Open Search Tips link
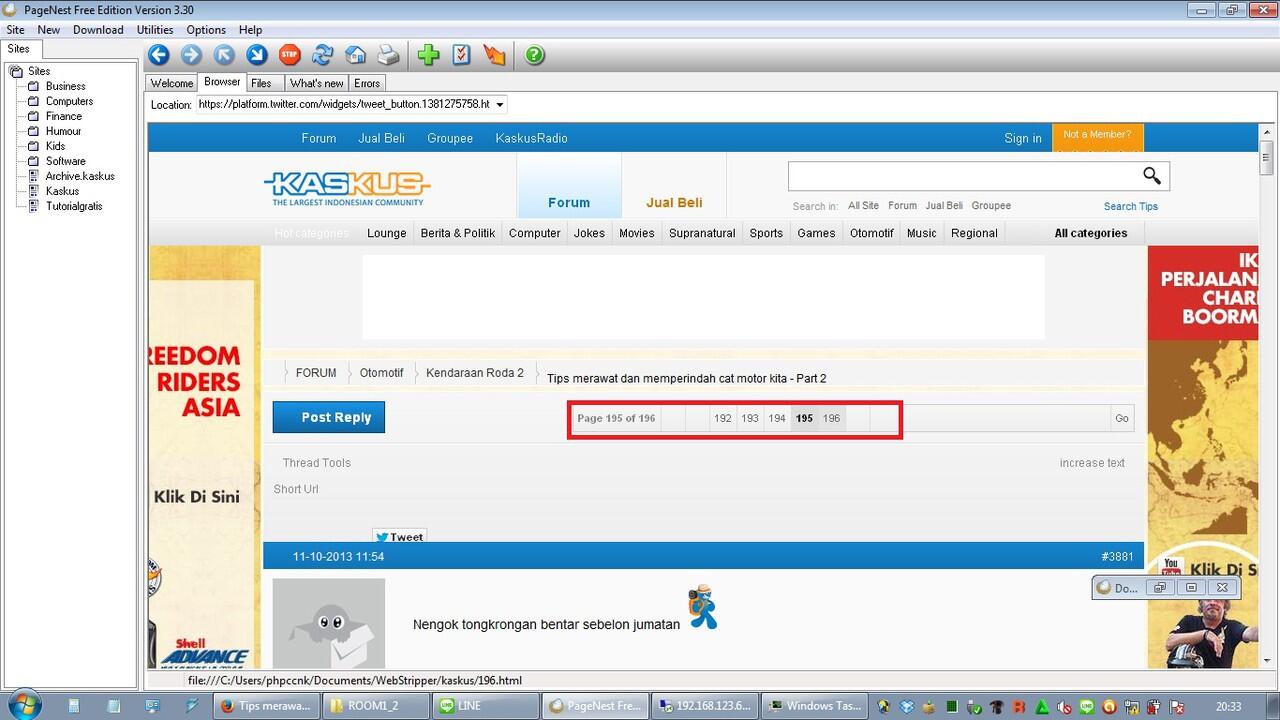Image resolution: width=1280 pixels, height=720 pixels. pos(1131,206)
